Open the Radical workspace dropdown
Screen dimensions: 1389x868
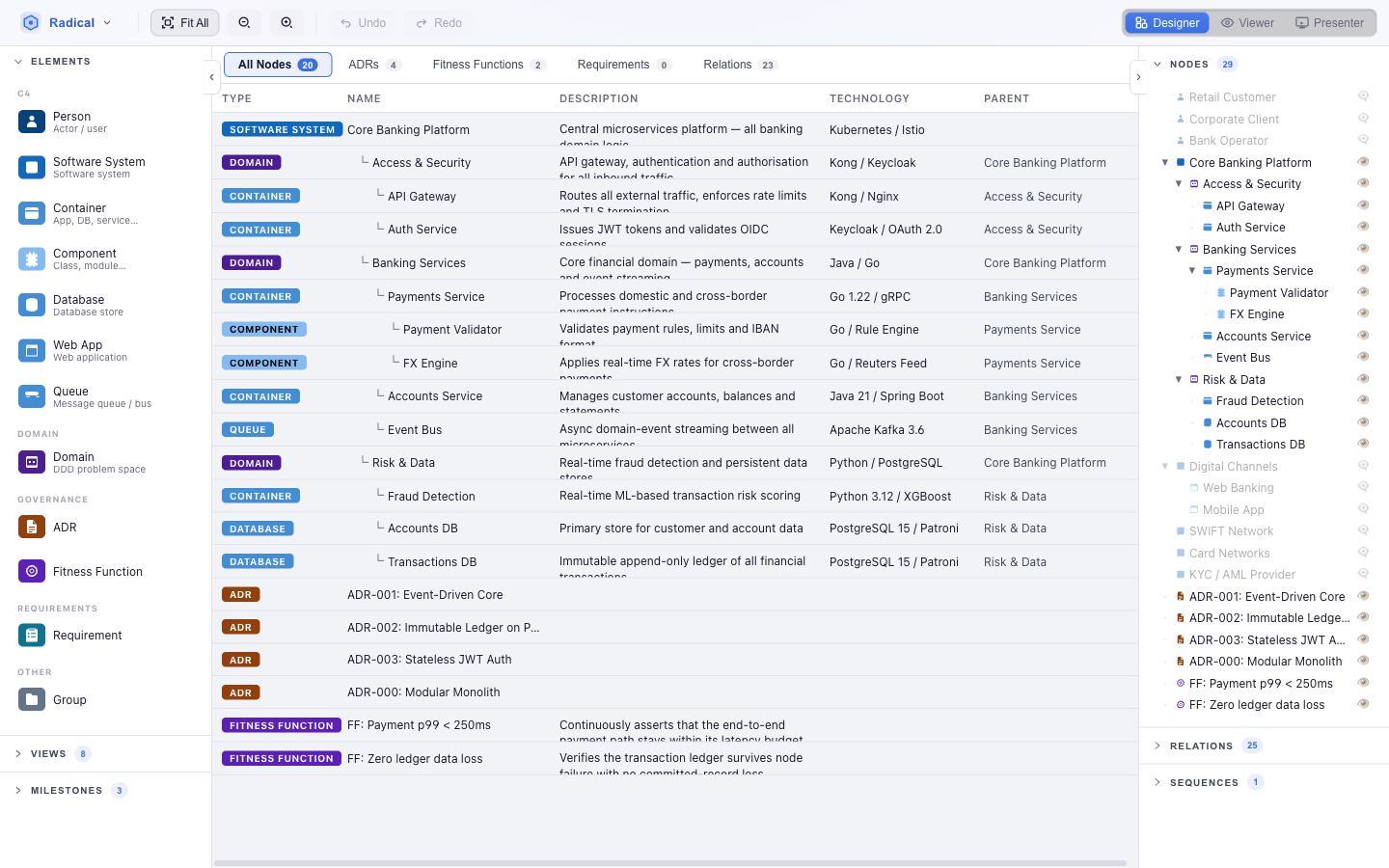[107, 23]
